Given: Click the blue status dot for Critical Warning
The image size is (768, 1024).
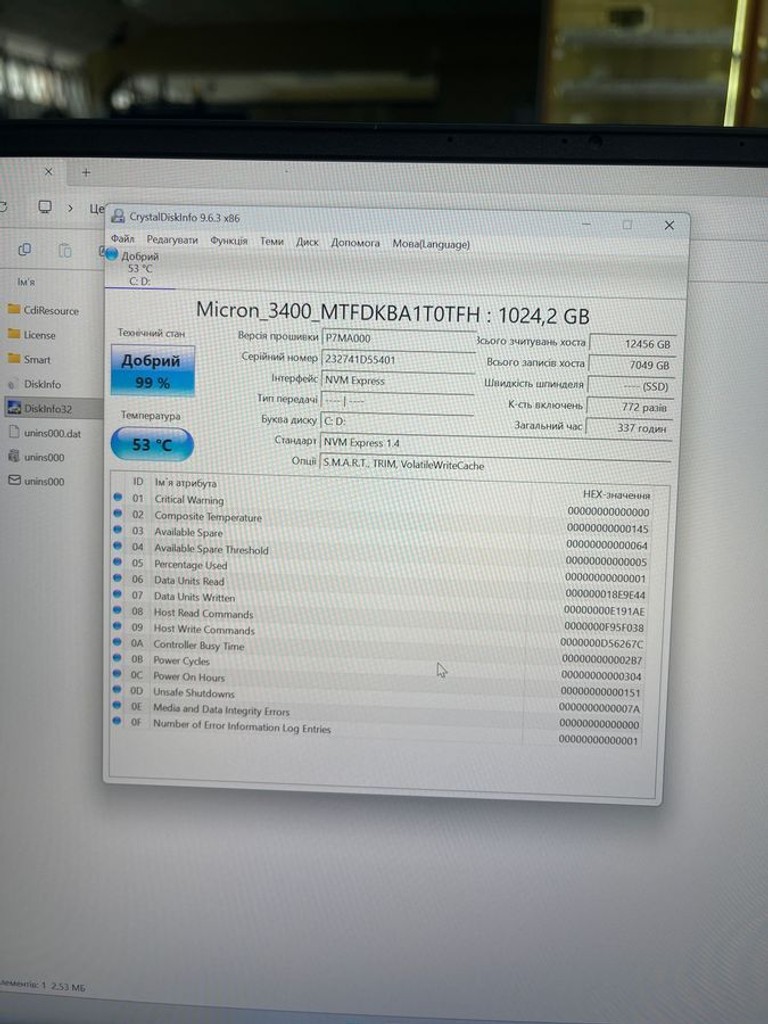Looking at the screenshot, I should [118, 497].
